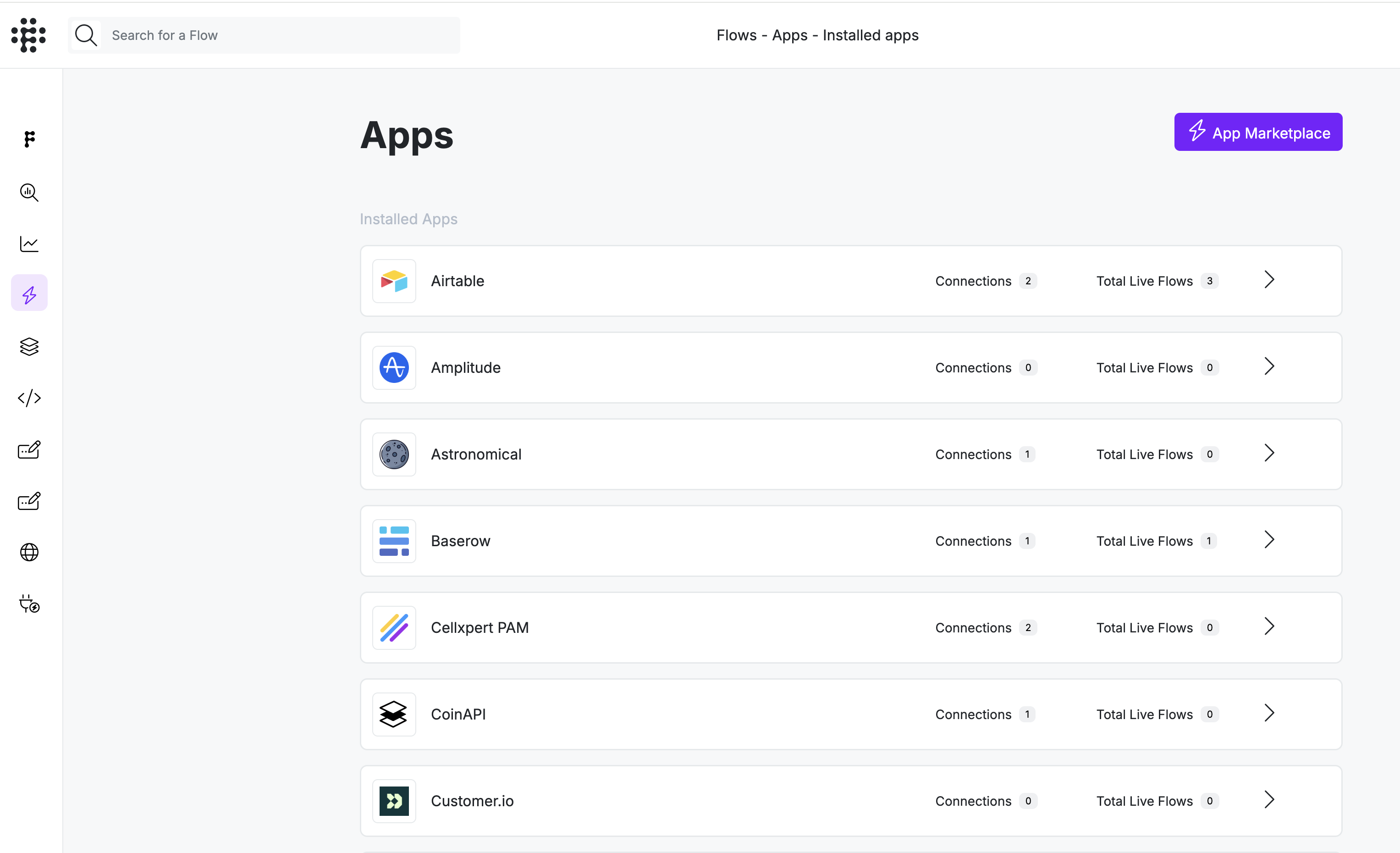
Task: Open the Amplitude app name
Action: point(466,368)
